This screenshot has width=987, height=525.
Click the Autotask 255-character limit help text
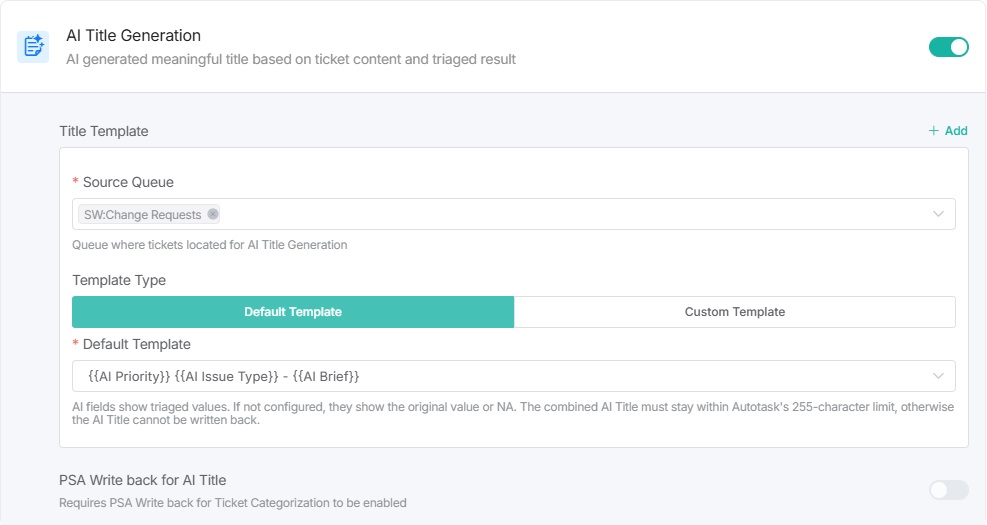(513, 413)
